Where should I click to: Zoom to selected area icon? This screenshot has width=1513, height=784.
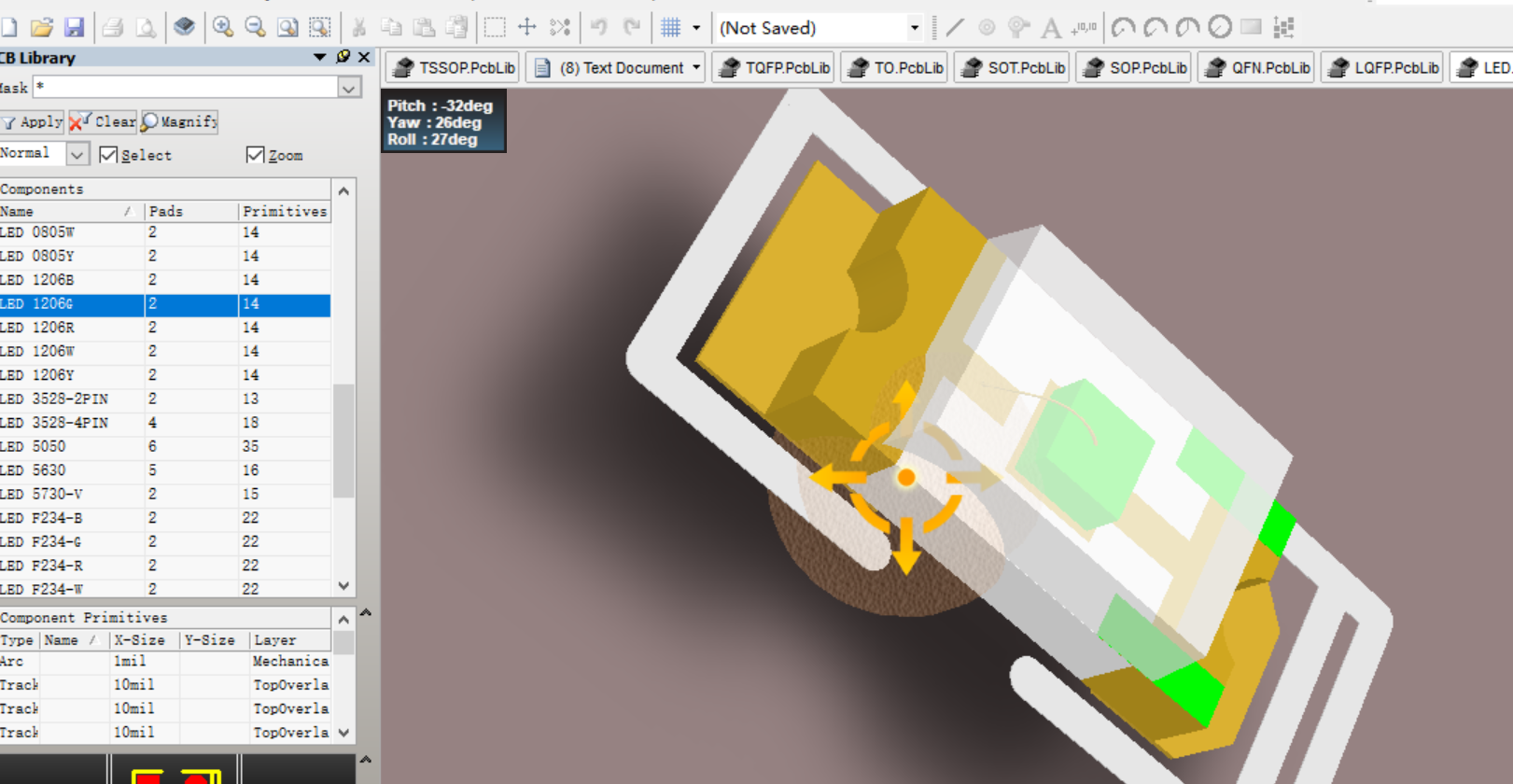click(320, 27)
